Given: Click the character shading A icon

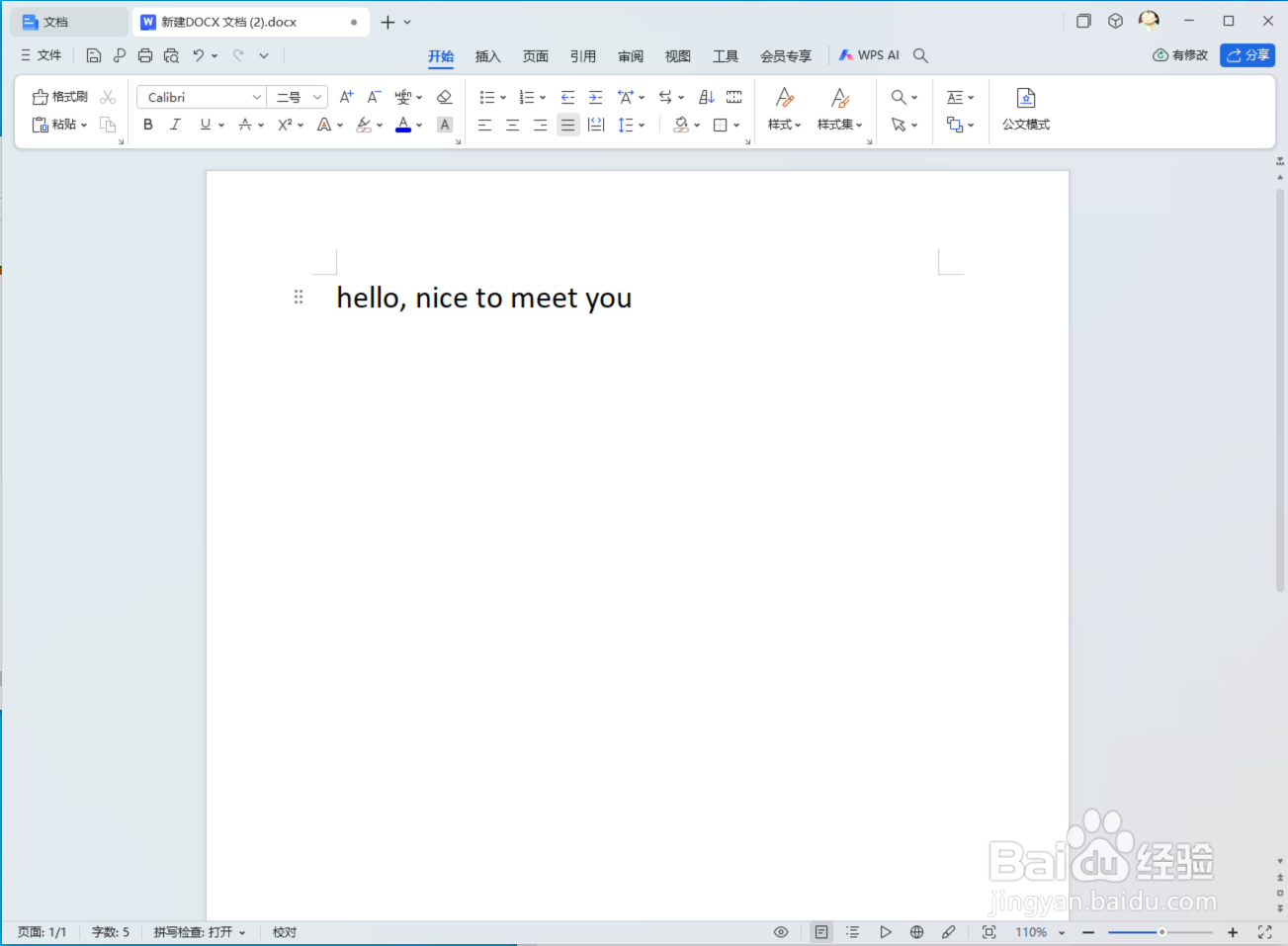Looking at the screenshot, I should click(445, 125).
